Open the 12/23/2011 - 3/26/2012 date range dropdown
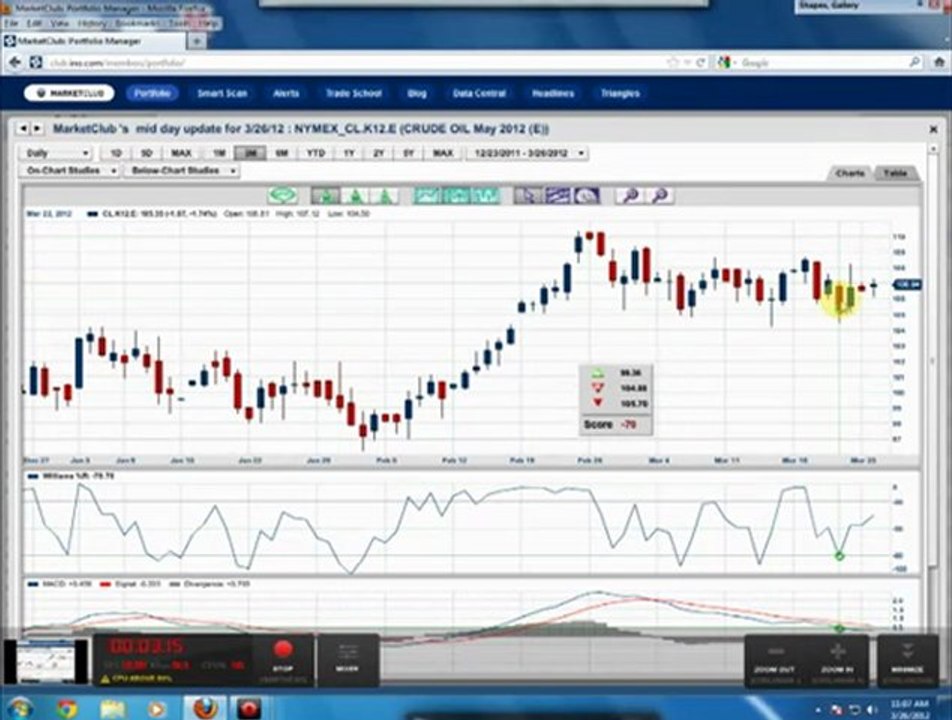Viewport: 952px width, 720px height. pyautogui.click(x=527, y=153)
